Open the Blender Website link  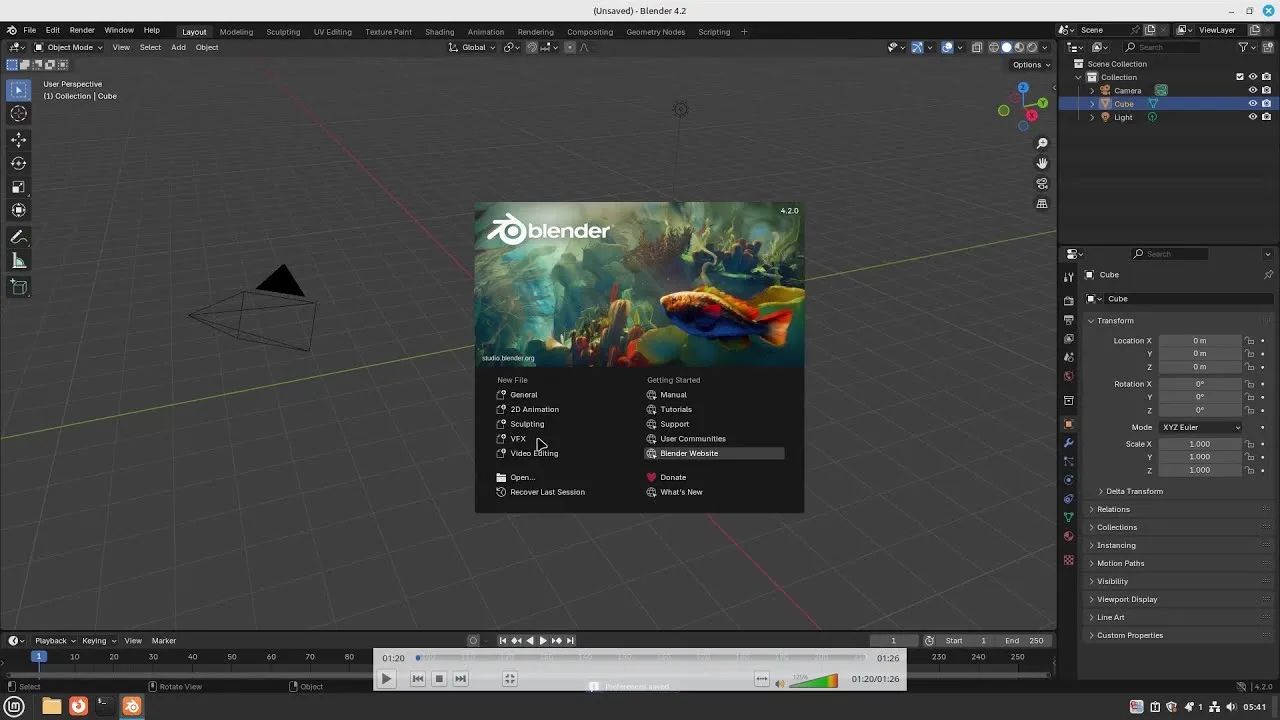click(714, 453)
